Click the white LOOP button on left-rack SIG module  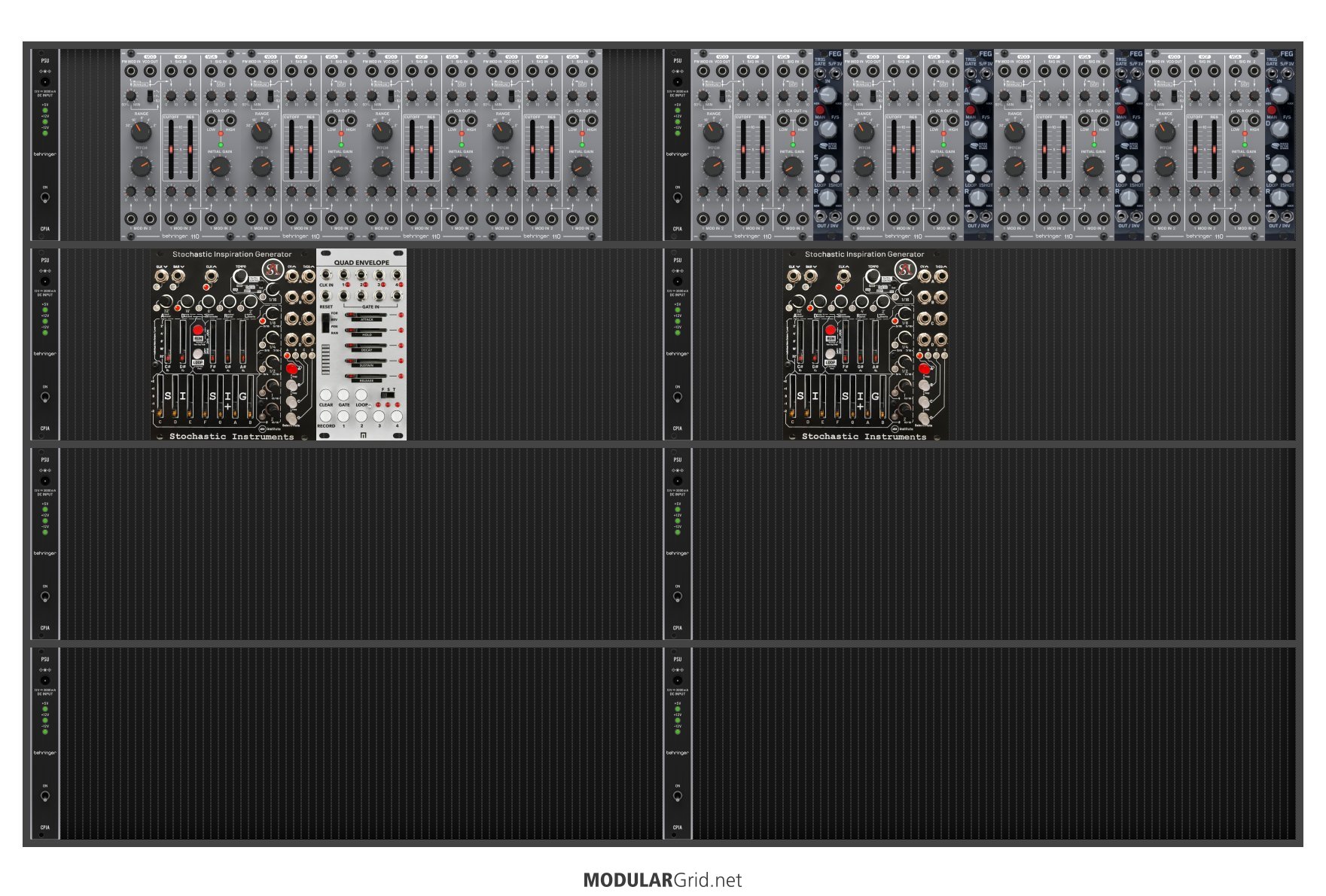197,353
